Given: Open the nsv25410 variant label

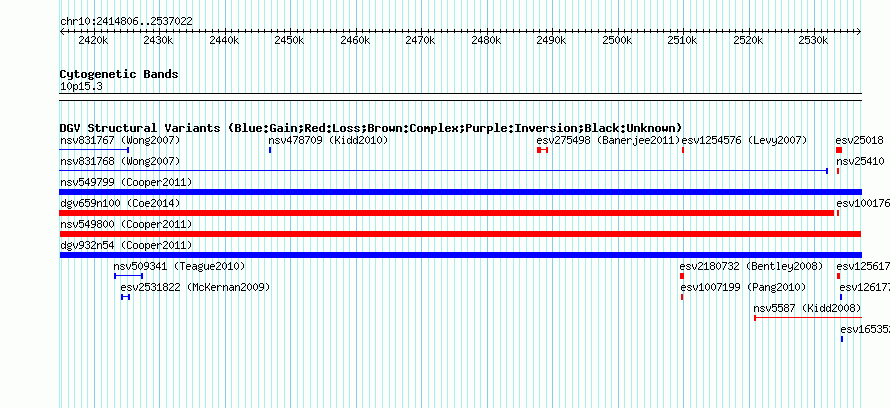Looking at the screenshot, I should [859, 161].
